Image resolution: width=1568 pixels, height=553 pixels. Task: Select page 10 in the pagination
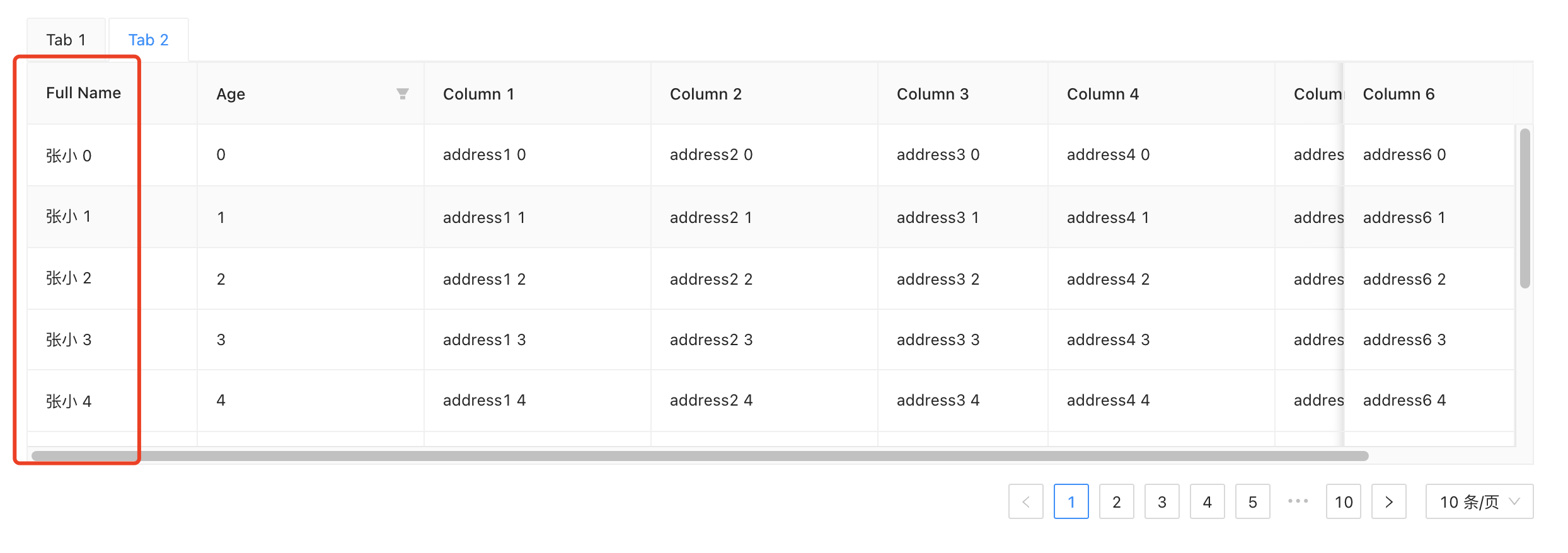1343,501
